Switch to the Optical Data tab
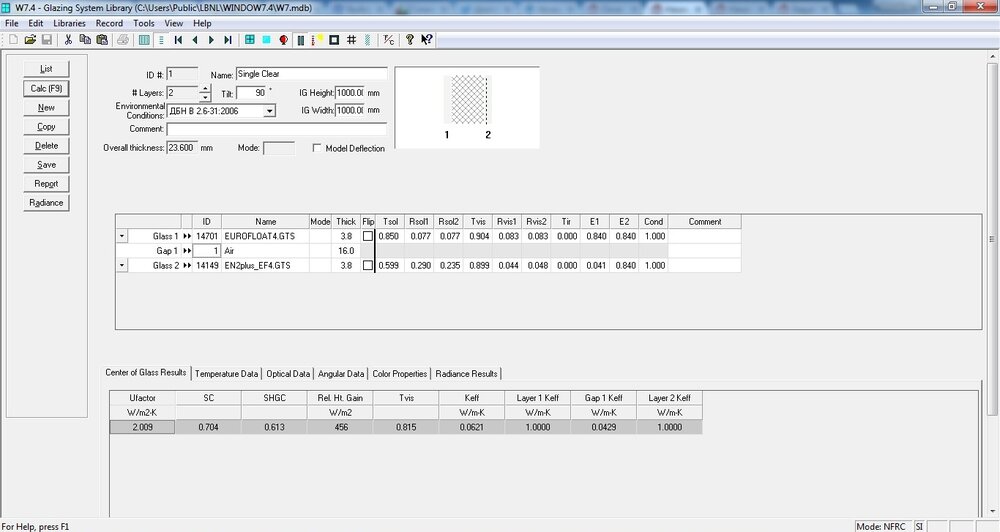Screen dimensions: 1000x532 tap(288, 374)
